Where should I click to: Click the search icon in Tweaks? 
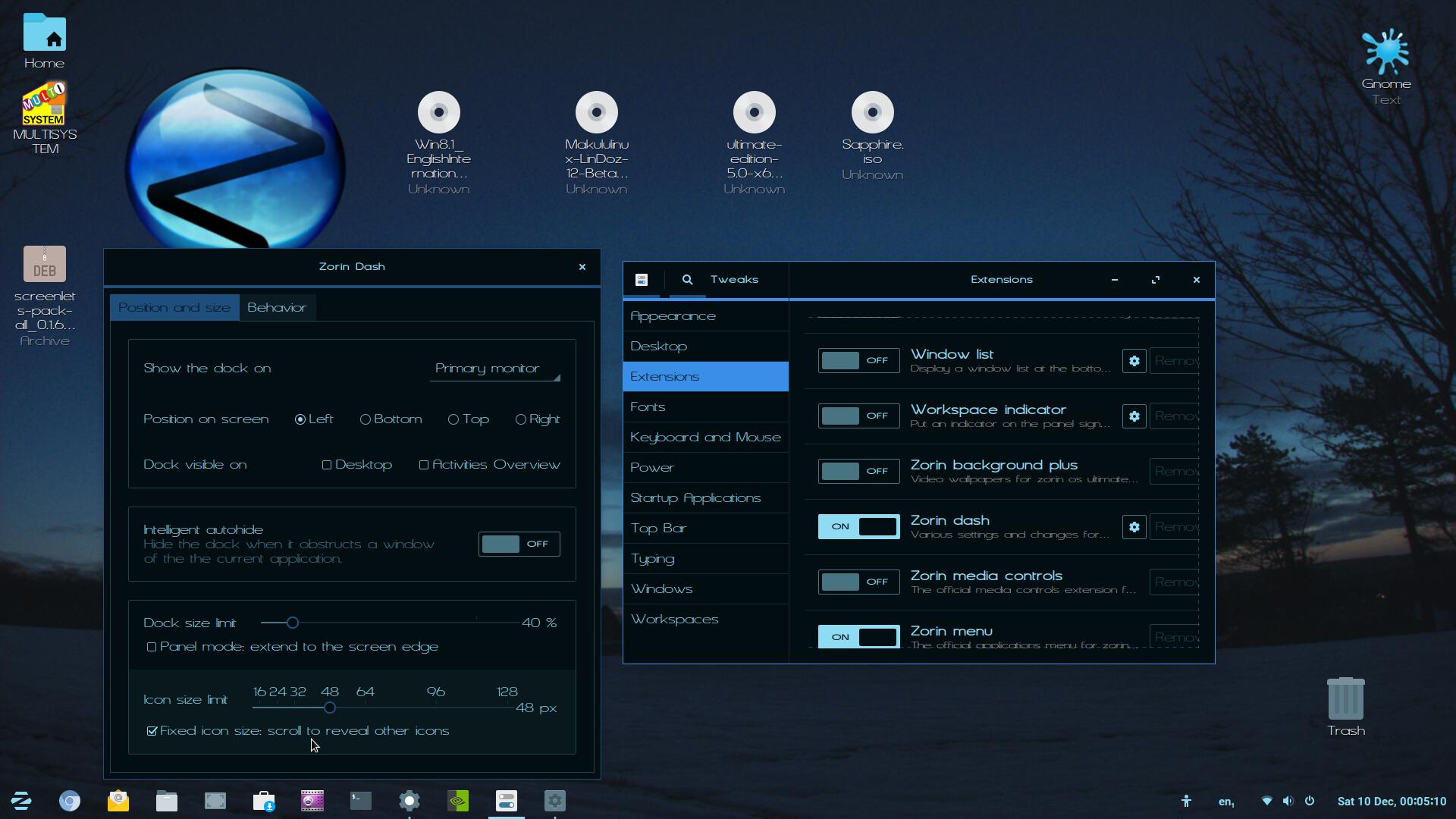pyautogui.click(x=687, y=280)
